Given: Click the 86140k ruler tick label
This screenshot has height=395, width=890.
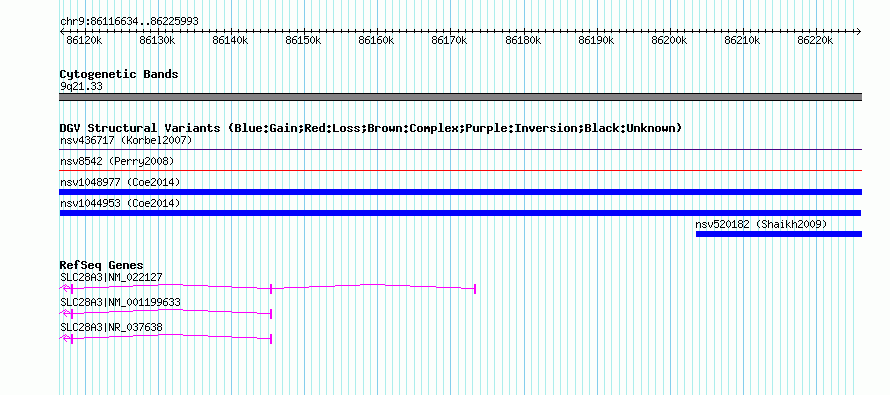Looking at the screenshot, I should pos(230,41).
